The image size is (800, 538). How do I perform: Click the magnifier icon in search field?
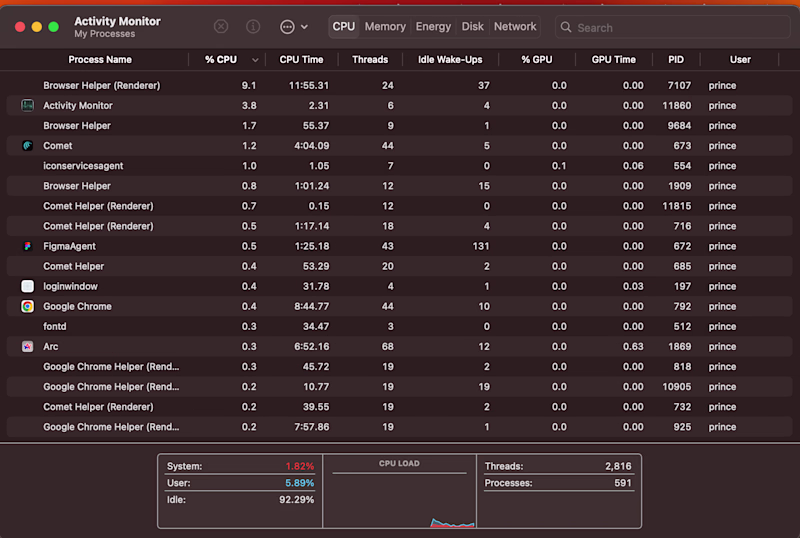(x=566, y=28)
